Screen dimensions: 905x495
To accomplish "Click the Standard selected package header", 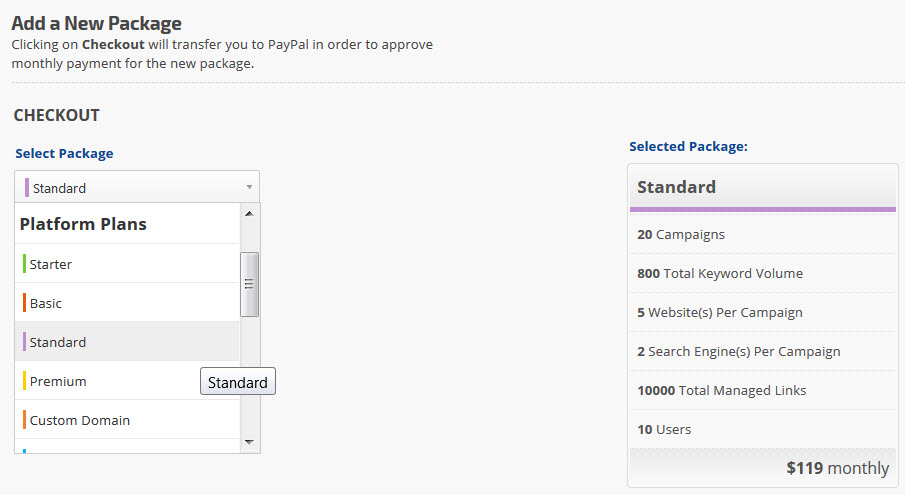I will click(x=677, y=187).
